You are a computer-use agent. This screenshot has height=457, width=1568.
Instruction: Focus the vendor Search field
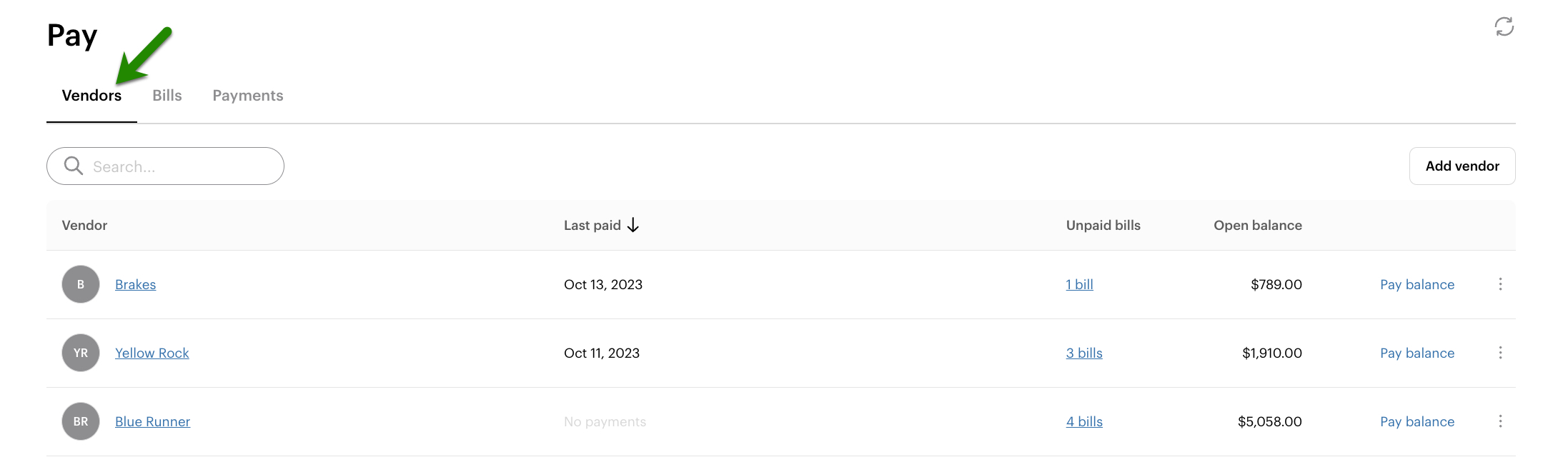(x=179, y=166)
